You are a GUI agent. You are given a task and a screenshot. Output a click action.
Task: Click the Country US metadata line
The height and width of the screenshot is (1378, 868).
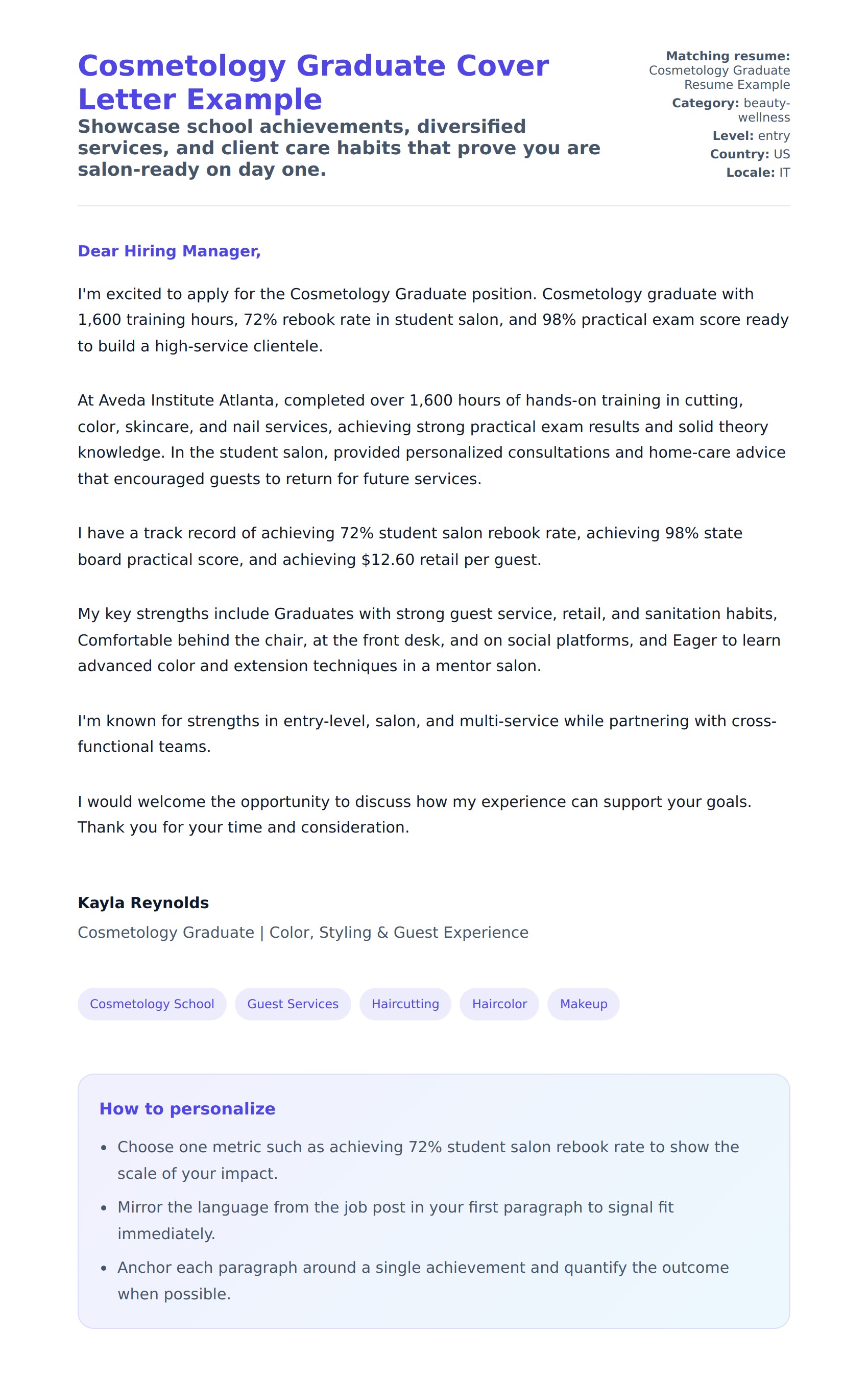[749, 154]
